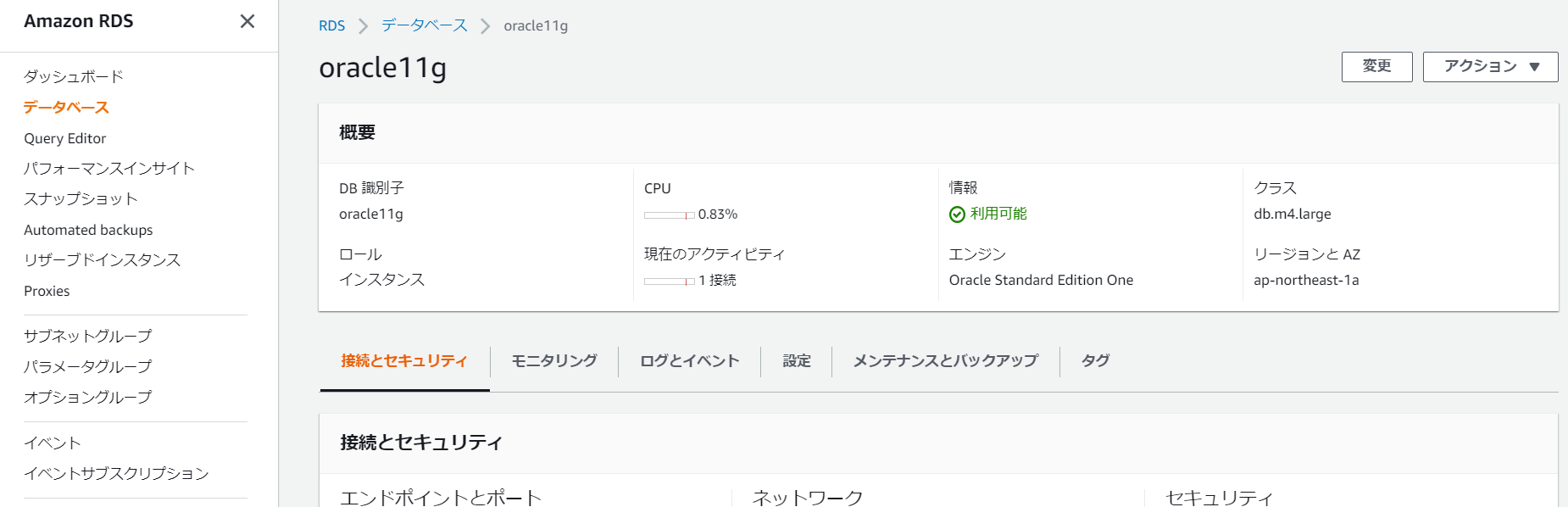Navigate to データベース in the breadcrumb

pyautogui.click(x=424, y=25)
